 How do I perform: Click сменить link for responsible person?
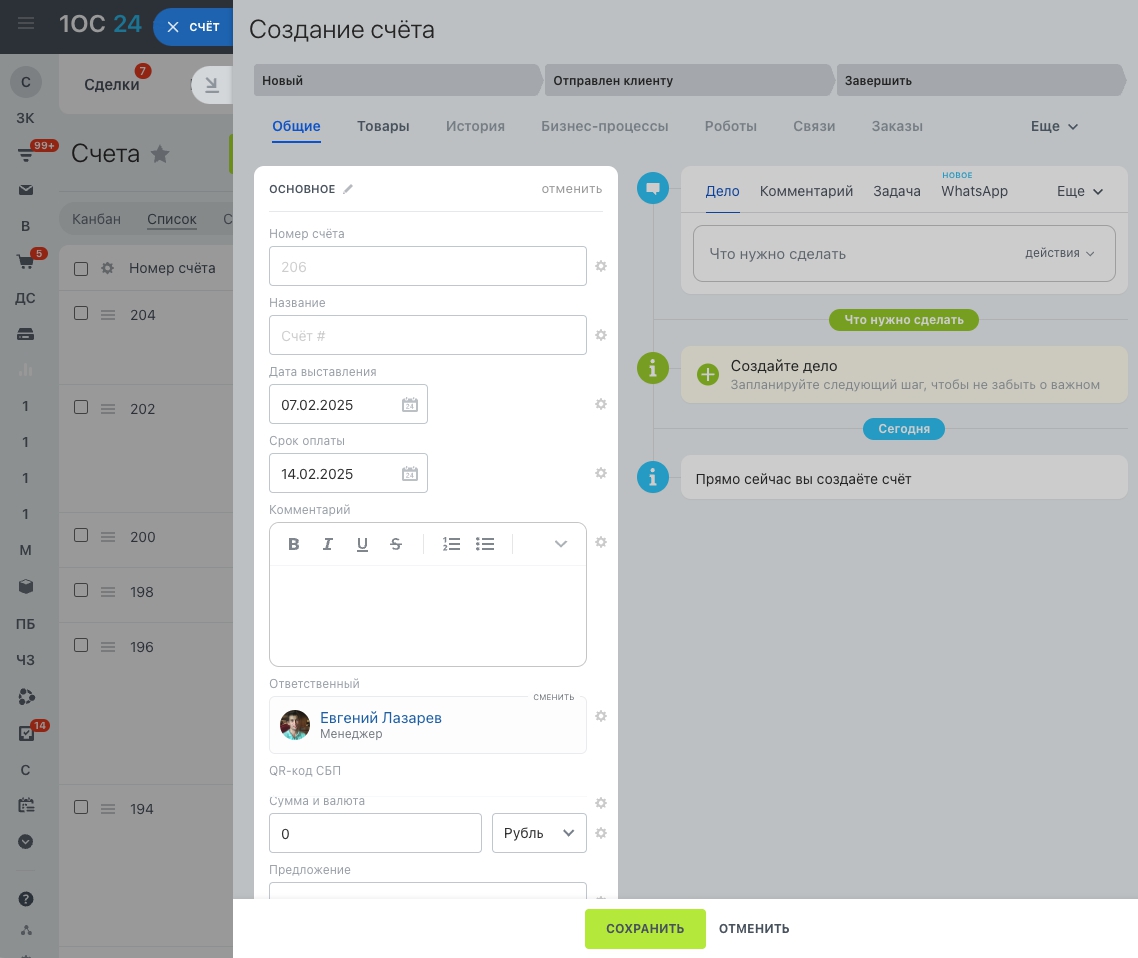pyautogui.click(x=553, y=697)
